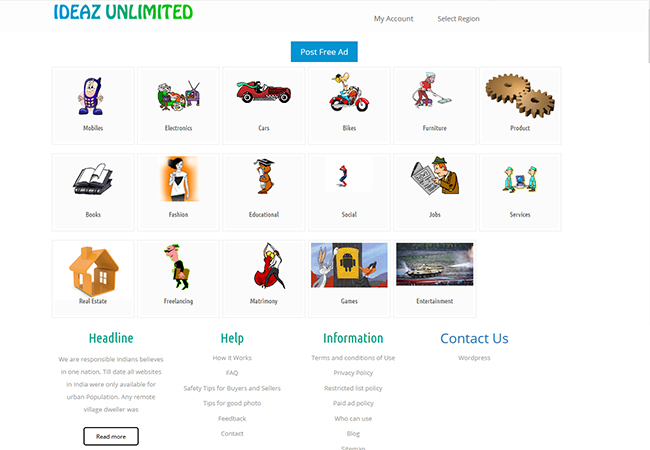Open the Privacy Policy link
Screen dimensions: 650x450
(353, 373)
